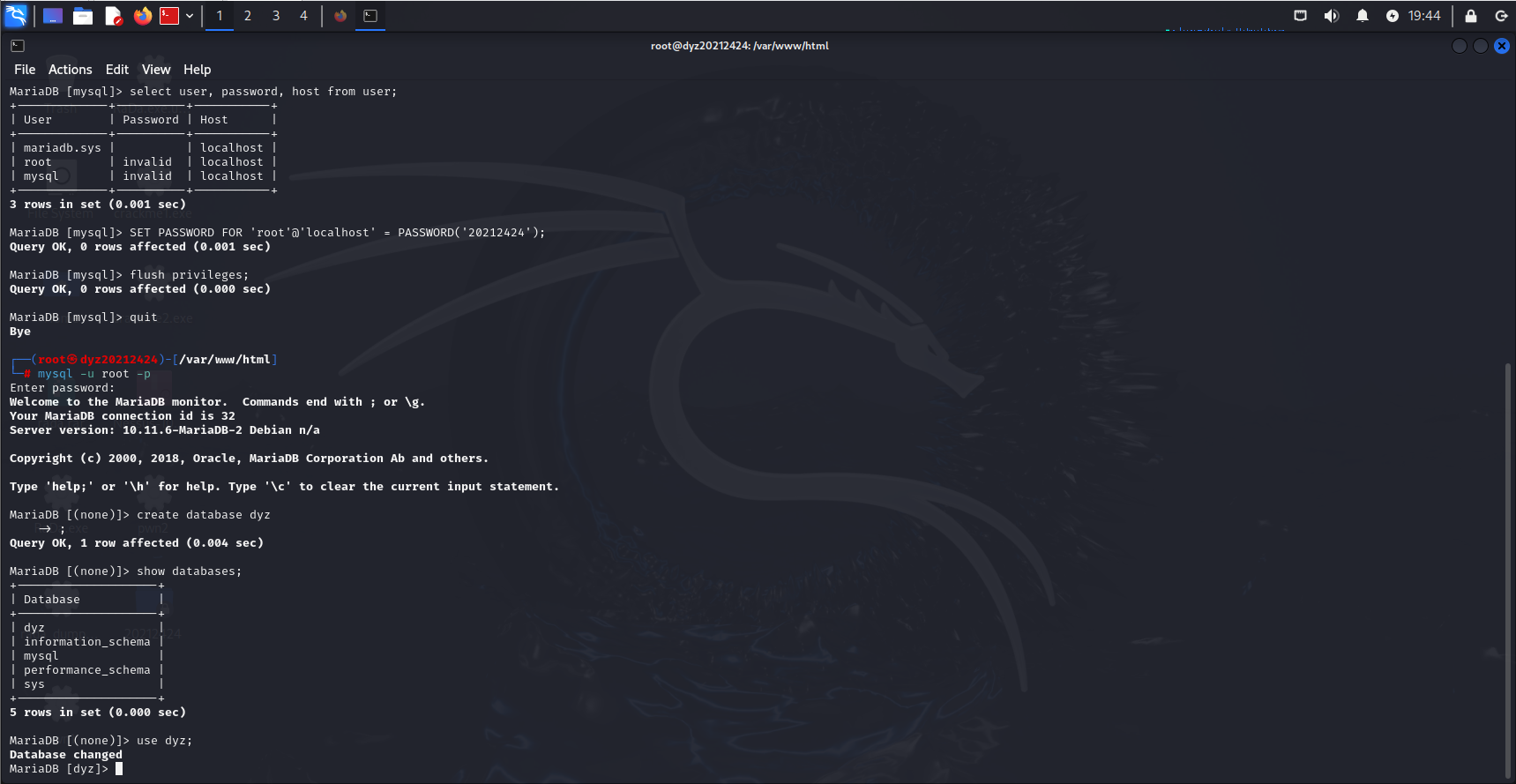Screen dimensions: 1516x784
Task: Click the cursor at 'MariaDB [dyz]>' prompt
Action: [x=119, y=769]
